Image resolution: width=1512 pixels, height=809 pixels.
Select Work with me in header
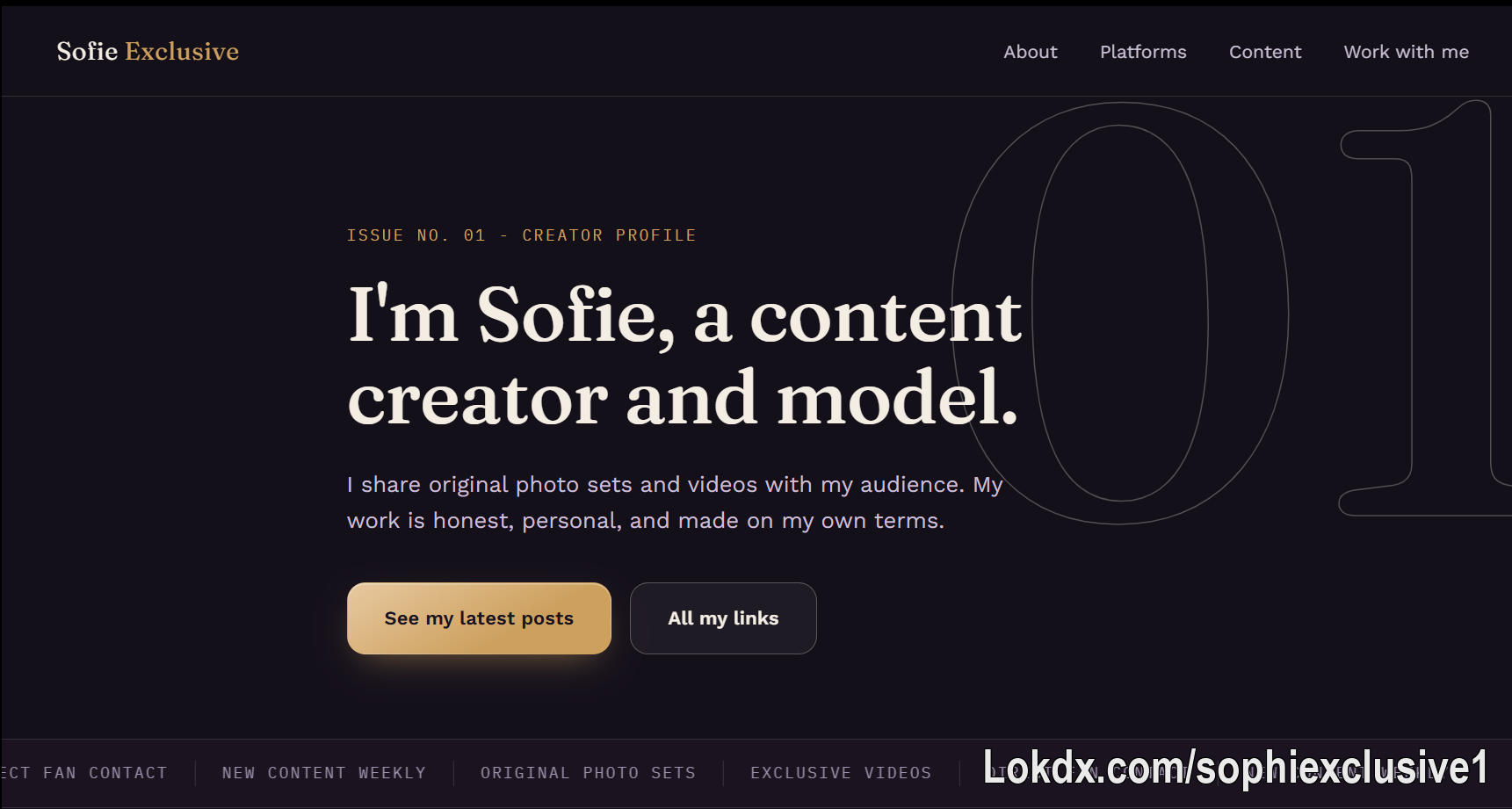coord(1406,52)
